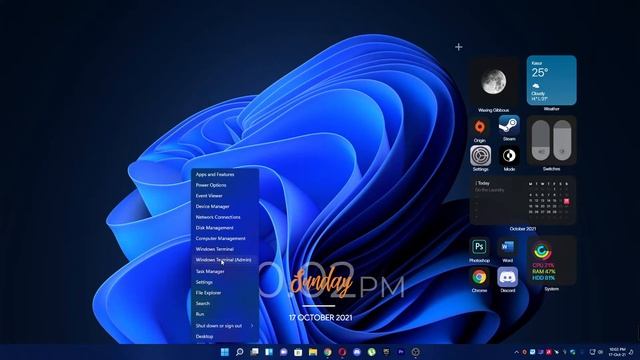This screenshot has width=640, height=360.
Task: Open Microsoft Store from the taskbar
Action: coord(298,352)
